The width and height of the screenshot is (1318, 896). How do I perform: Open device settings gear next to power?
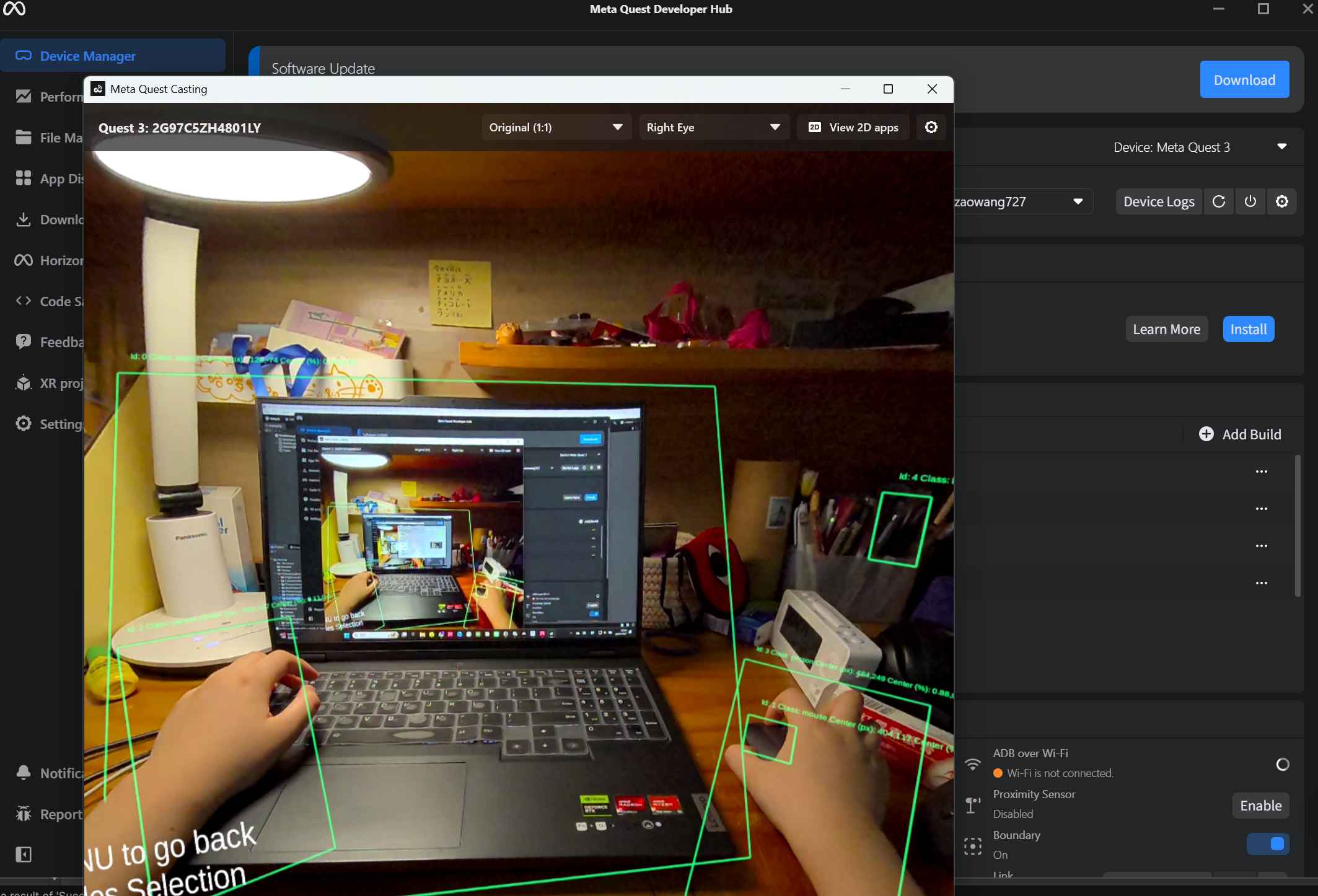pyautogui.click(x=1281, y=201)
